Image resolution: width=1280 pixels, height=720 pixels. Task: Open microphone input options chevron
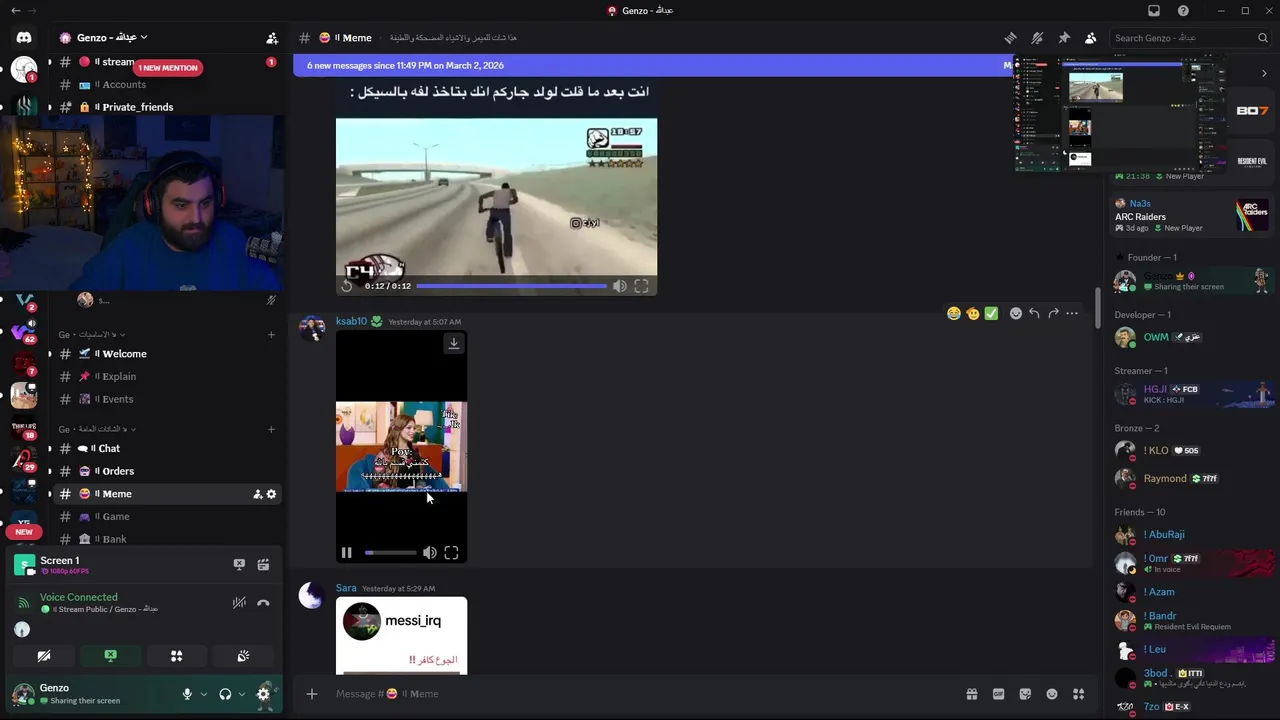click(x=204, y=694)
